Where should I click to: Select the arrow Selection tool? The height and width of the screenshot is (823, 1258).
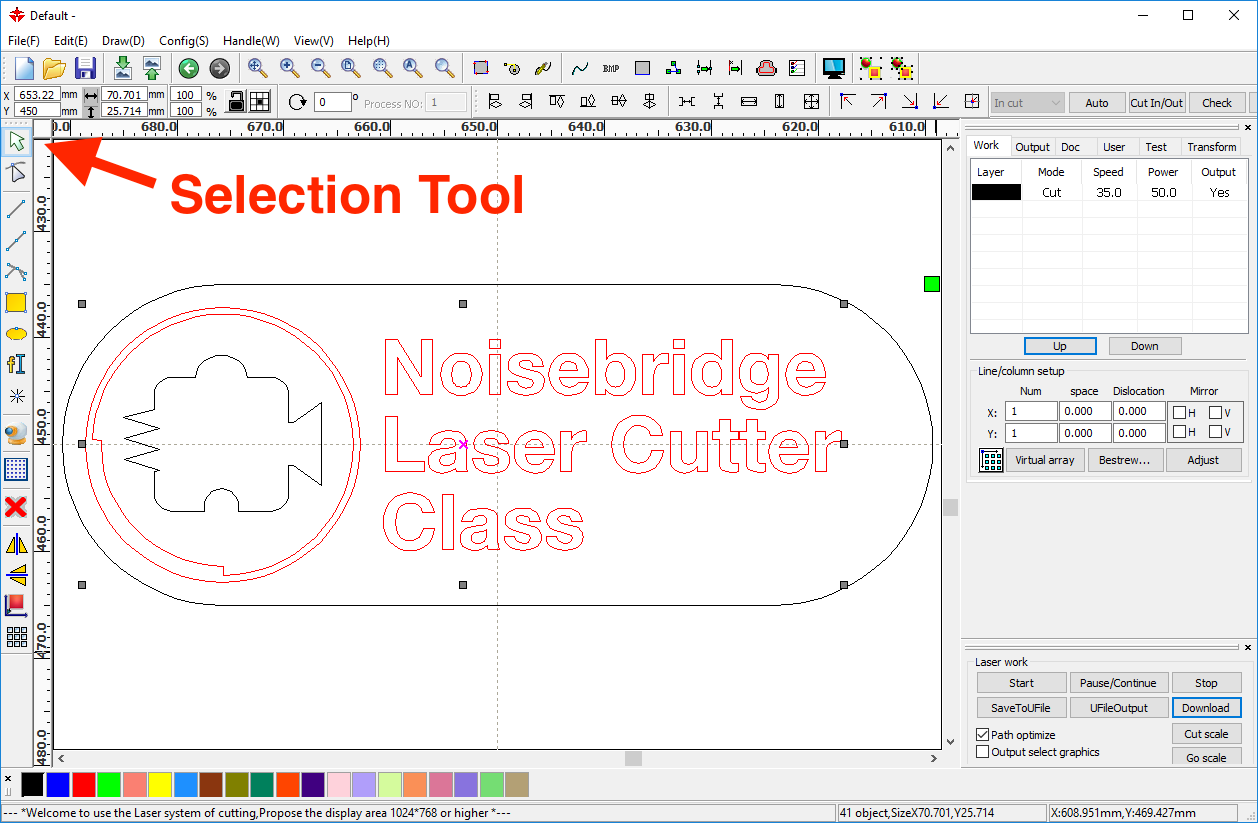[x=16, y=141]
